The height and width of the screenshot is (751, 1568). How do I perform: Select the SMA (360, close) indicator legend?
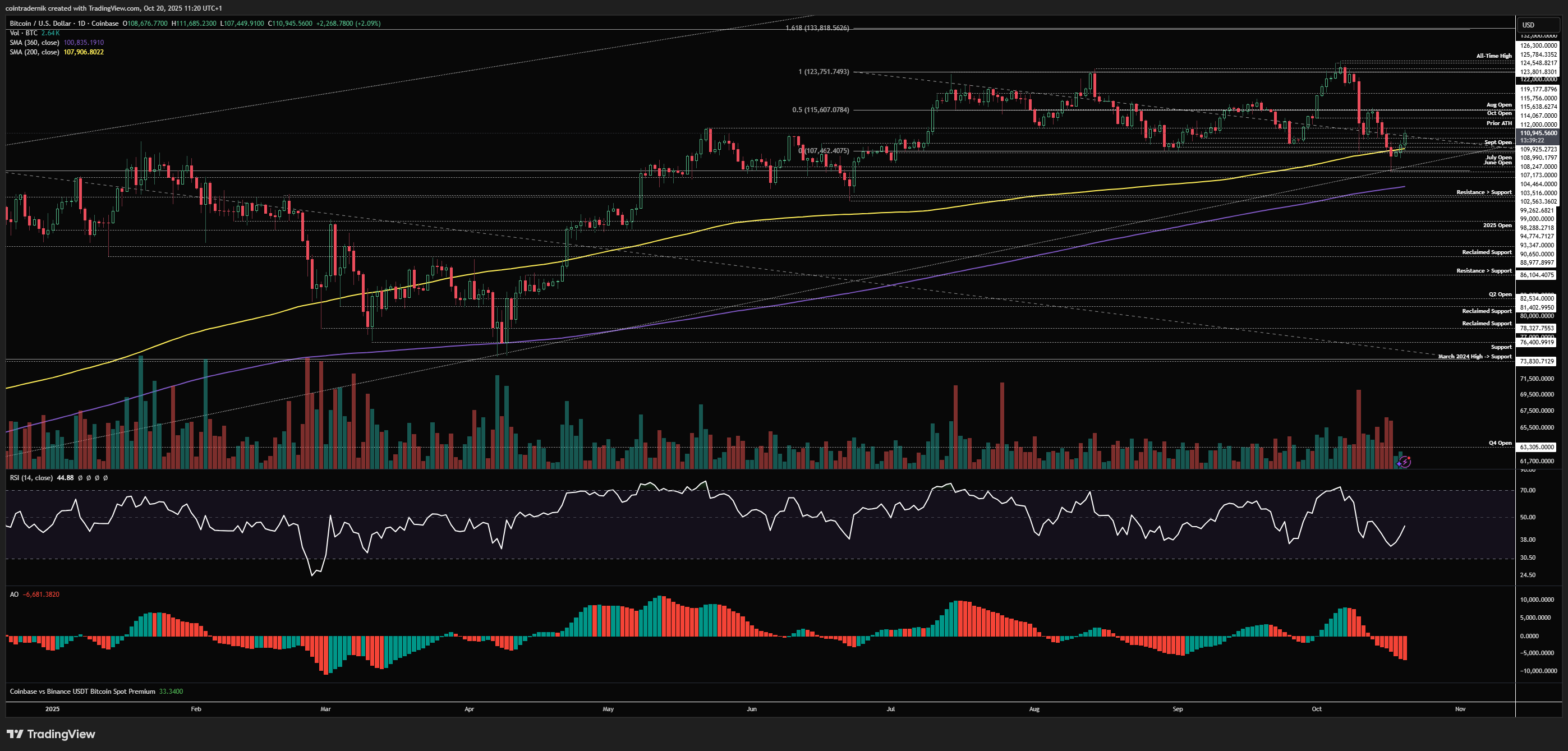35,43
